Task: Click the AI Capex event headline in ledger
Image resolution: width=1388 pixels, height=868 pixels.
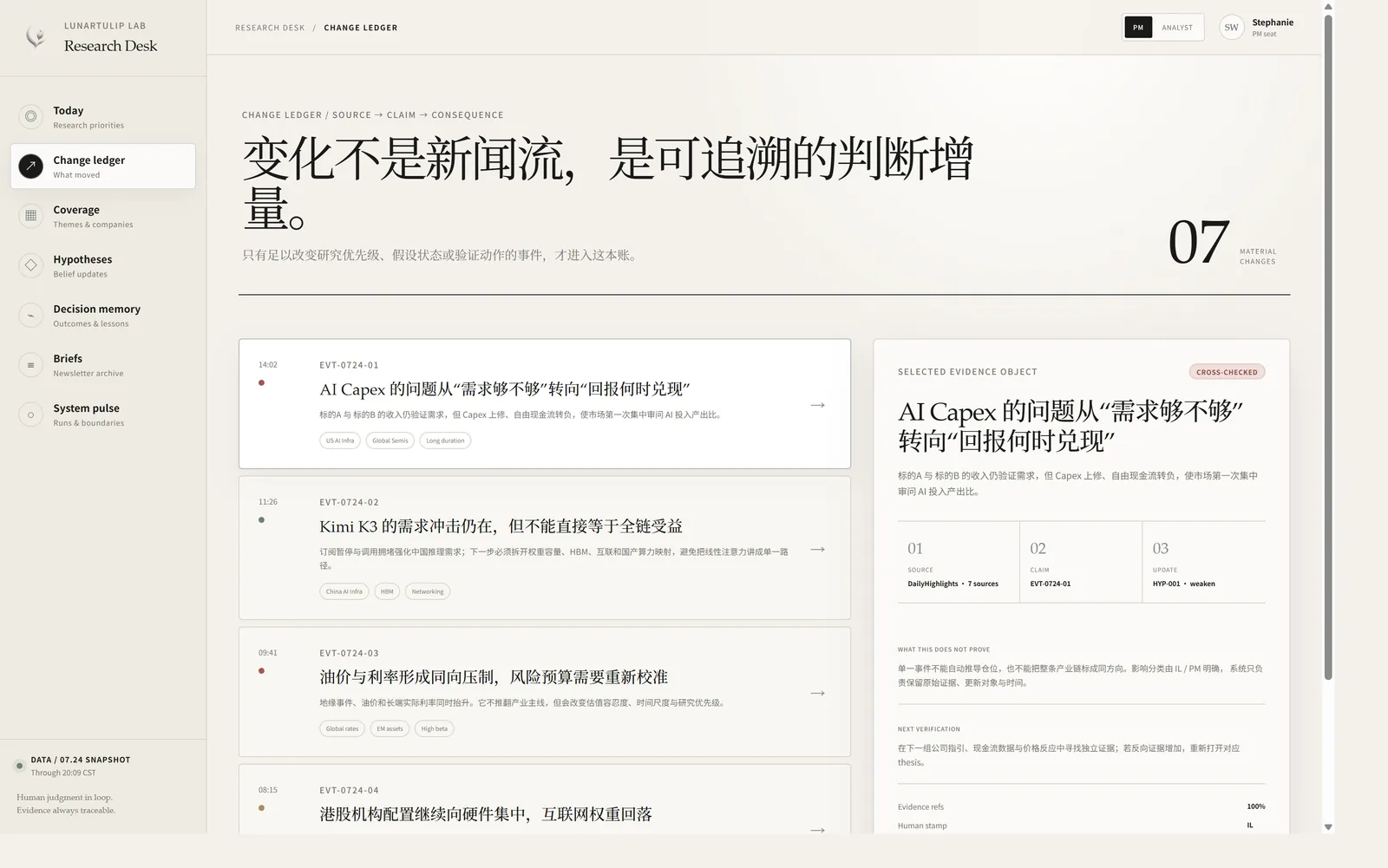Action: click(505, 389)
